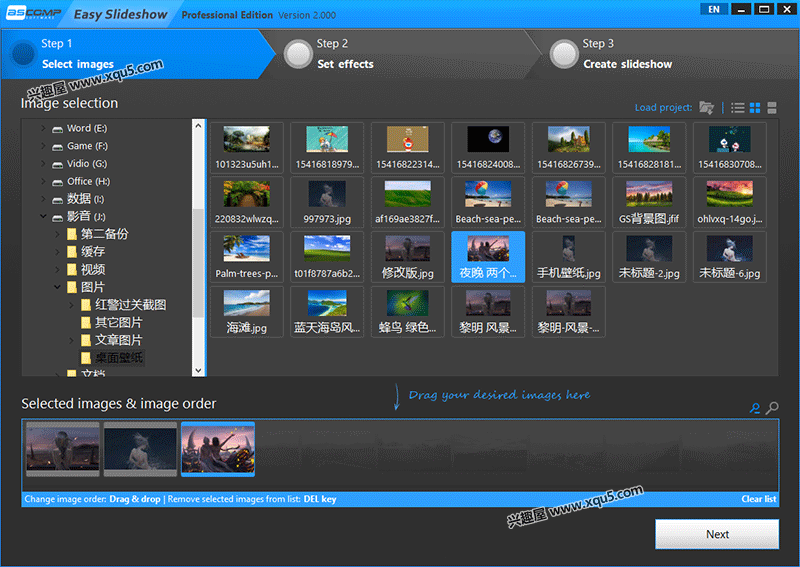Collapse the 图片 folder

pyautogui.click(x=58, y=287)
